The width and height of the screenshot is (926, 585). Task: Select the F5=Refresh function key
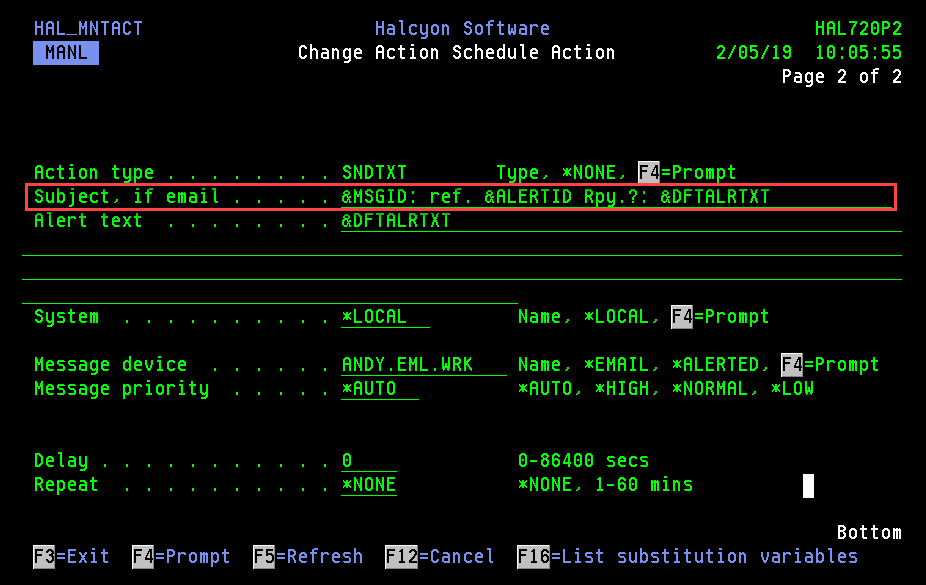(x=307, y=557)
